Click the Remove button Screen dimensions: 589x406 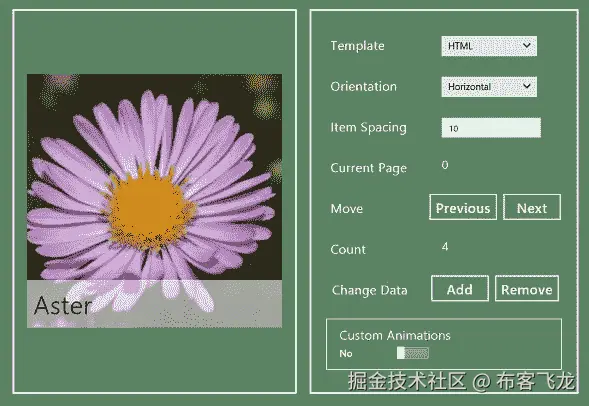(x=527, y=288)
